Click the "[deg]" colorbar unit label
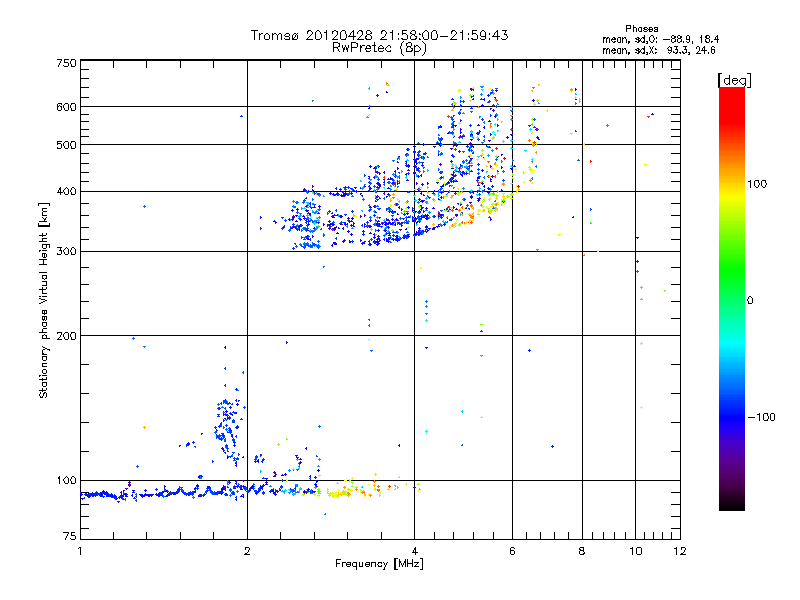Screen dimensions: 800x600 (734, 80)
